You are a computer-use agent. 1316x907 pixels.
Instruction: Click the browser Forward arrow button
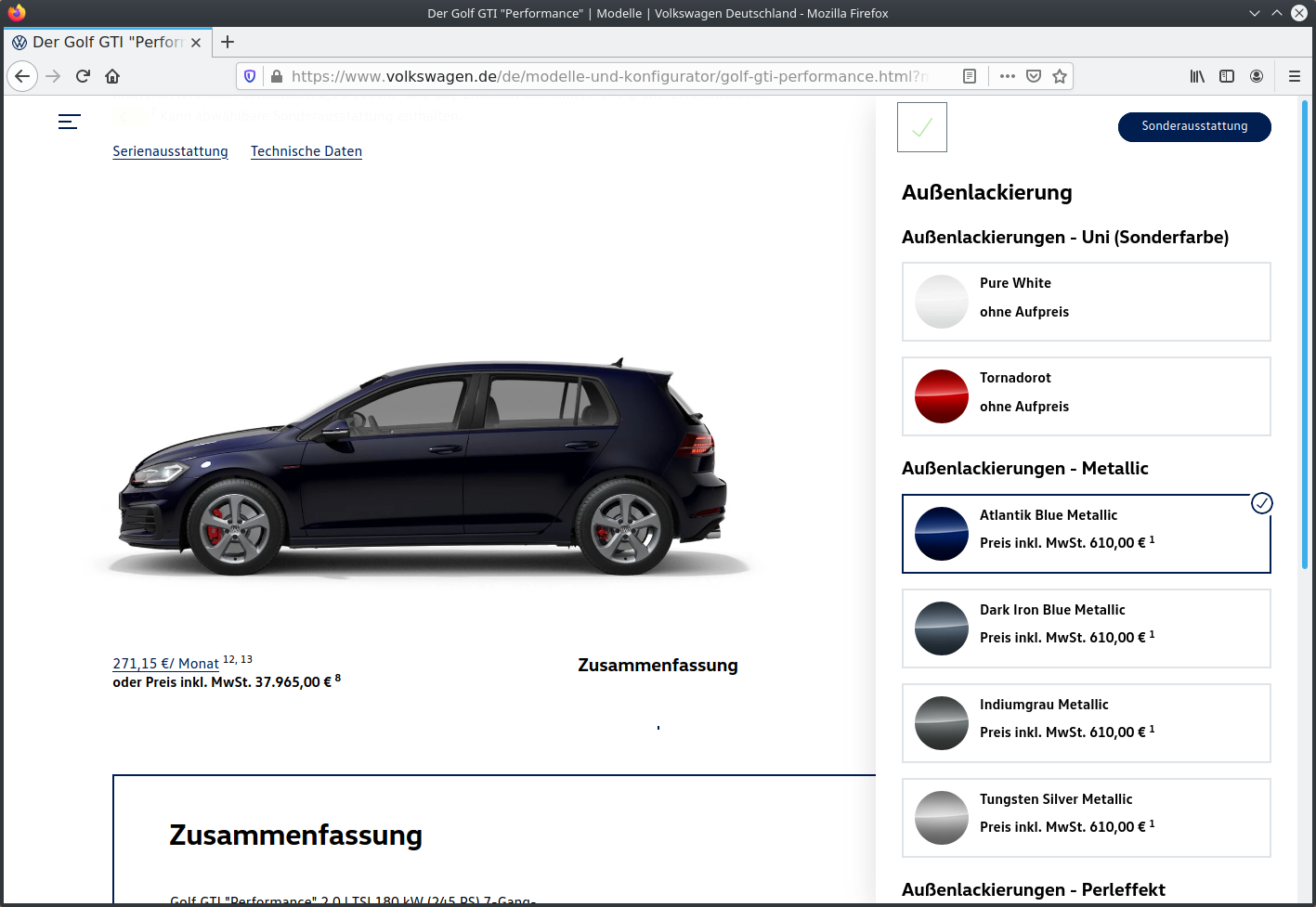click(53, 76)
